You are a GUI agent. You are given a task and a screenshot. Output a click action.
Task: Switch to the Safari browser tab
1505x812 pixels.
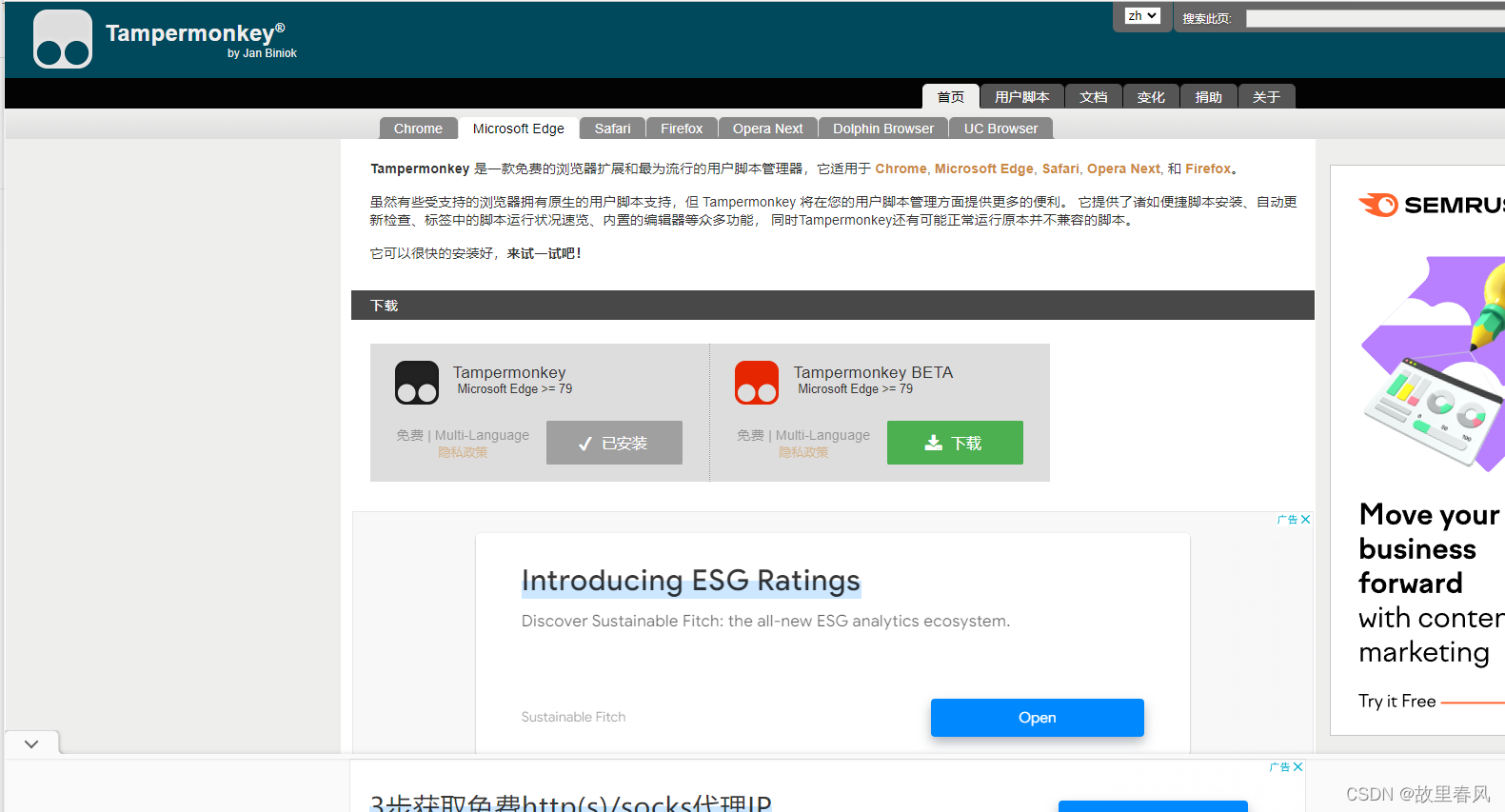[613, 129]
